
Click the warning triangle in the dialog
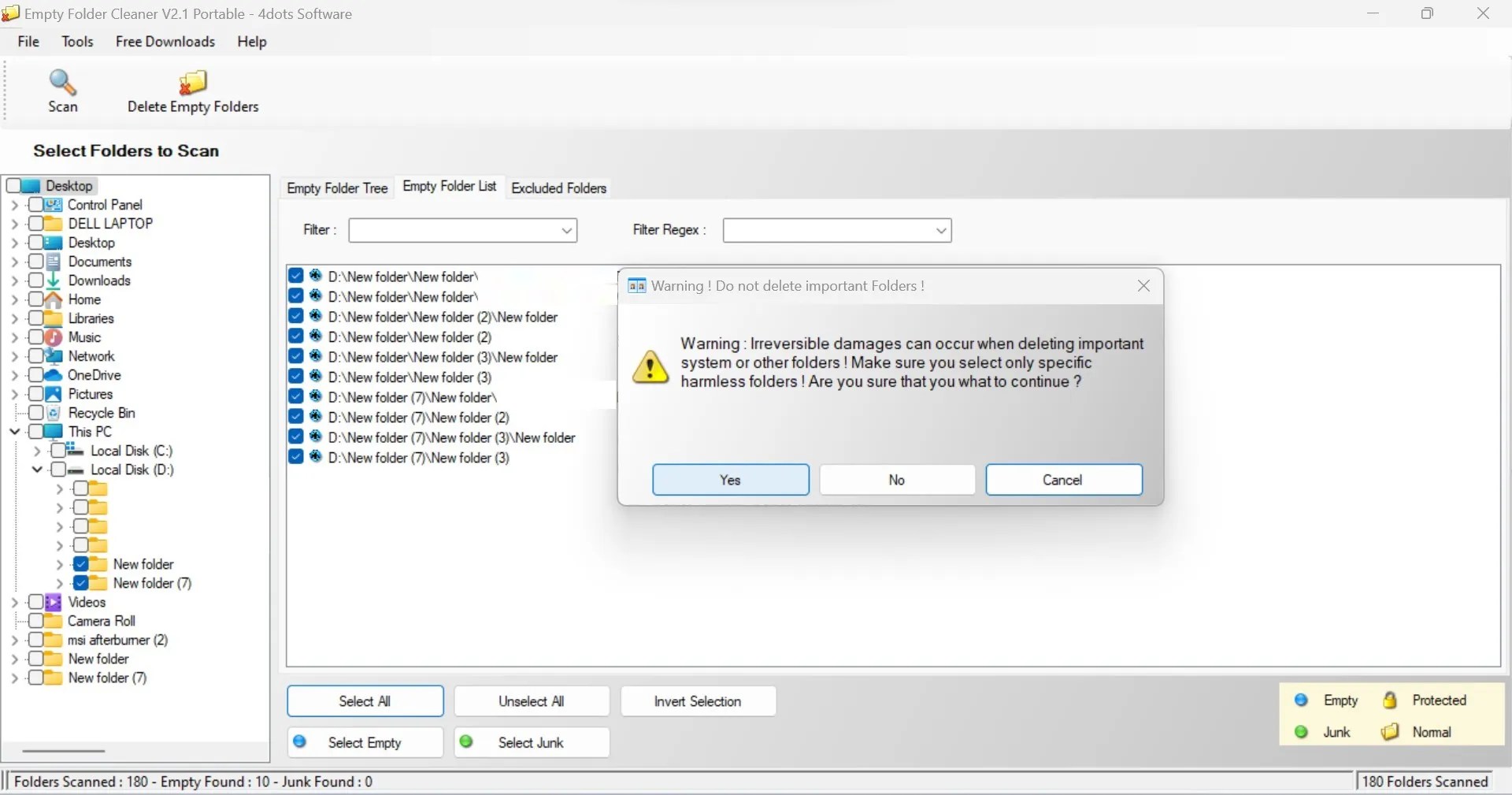click(x=650, y=368)
